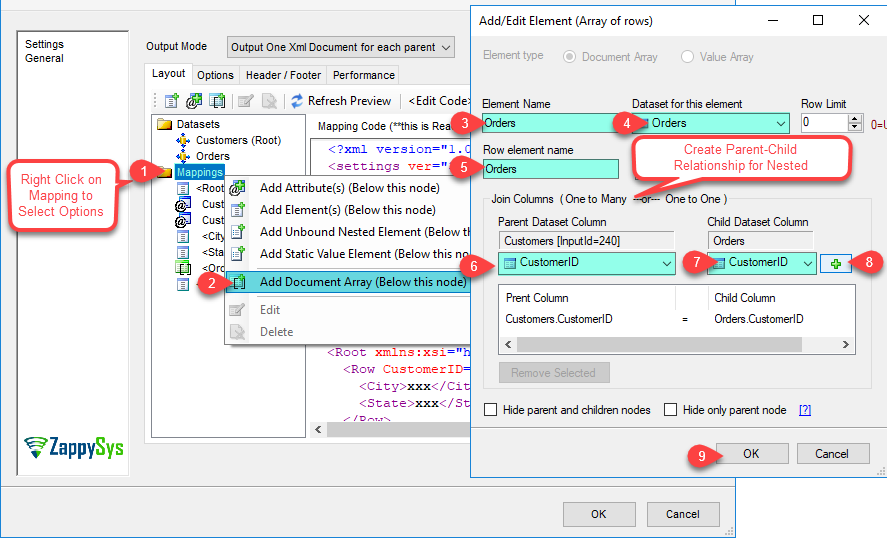887x538 pixels.
Task: Click the Row element name input field
Action: [550, 169]
